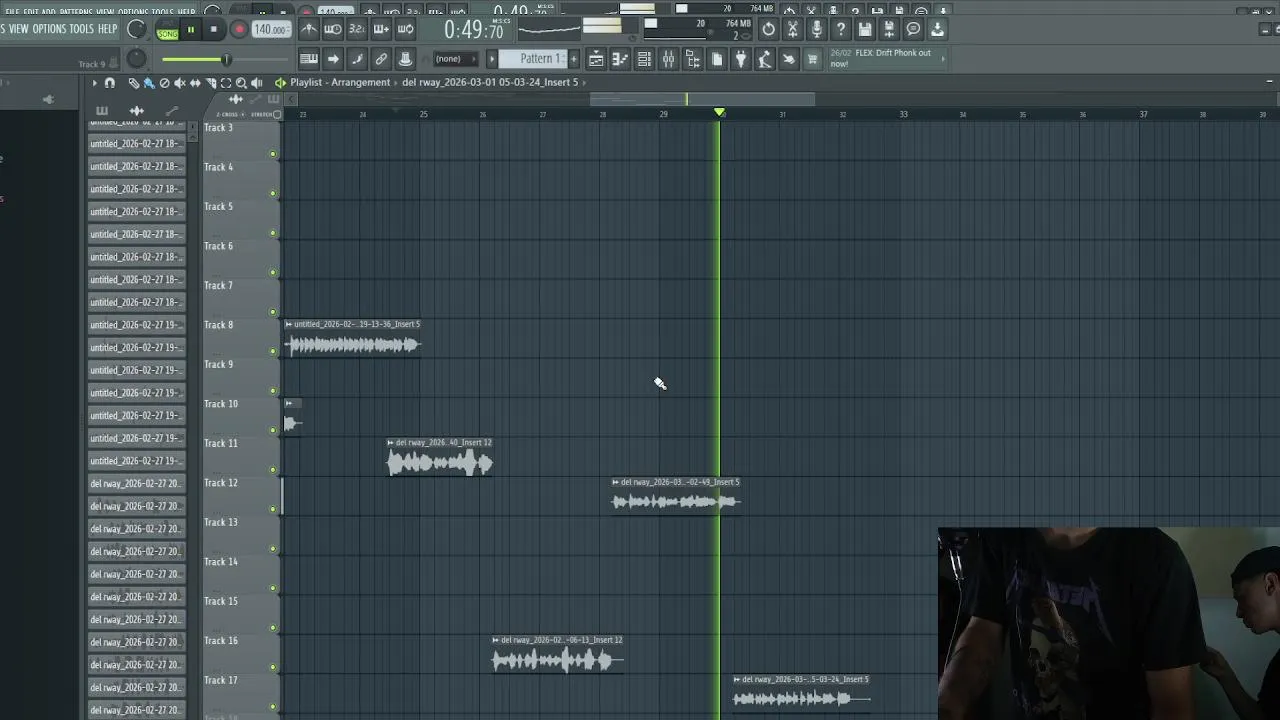Open the Playlist window icon
The height and width of the screenshot is (720, 1280).
pyautogui.click(x=596, y=59)
